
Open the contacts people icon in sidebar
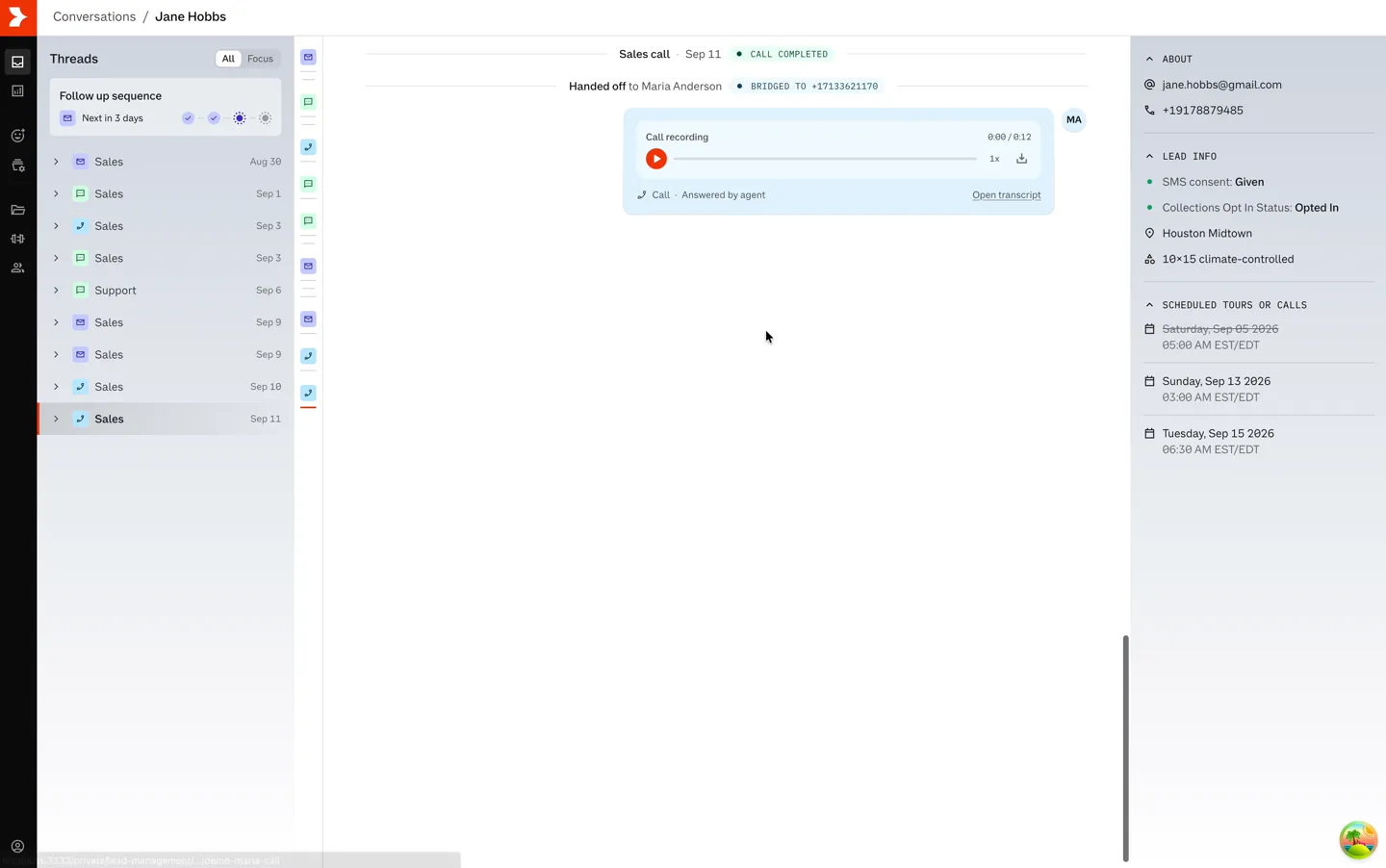17,268
